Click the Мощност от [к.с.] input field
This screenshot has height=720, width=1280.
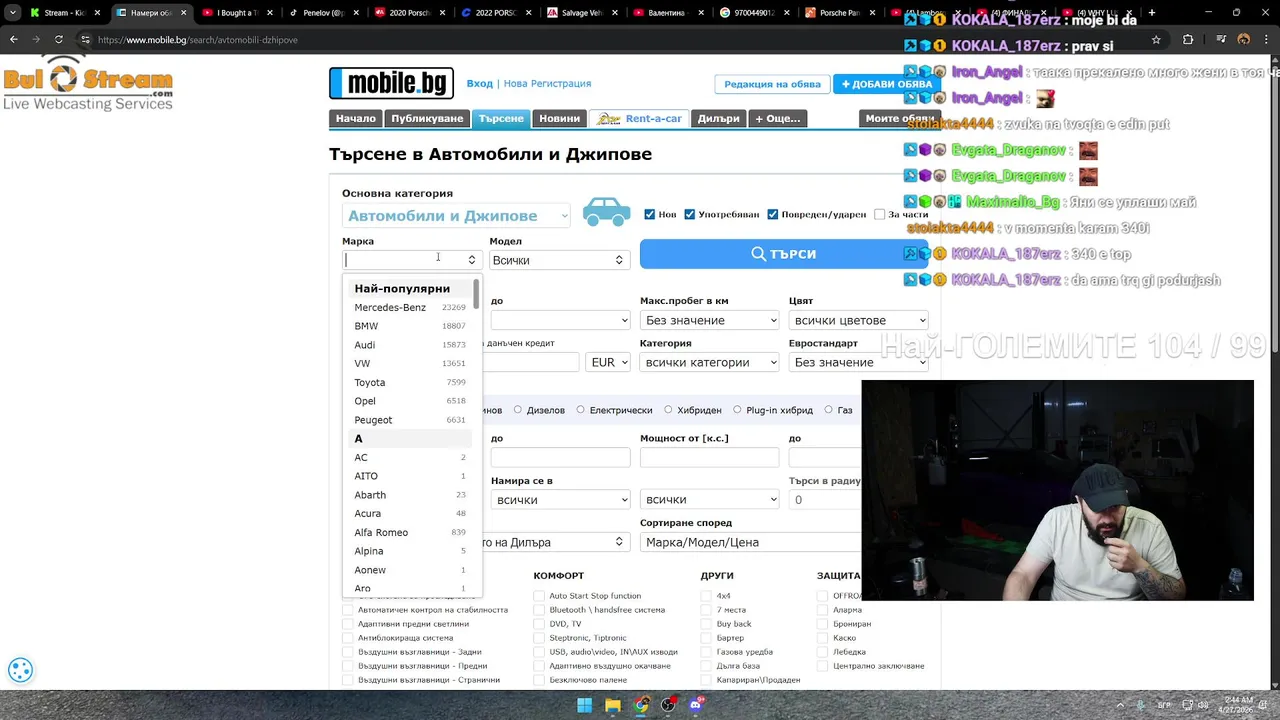pos(709,457)
